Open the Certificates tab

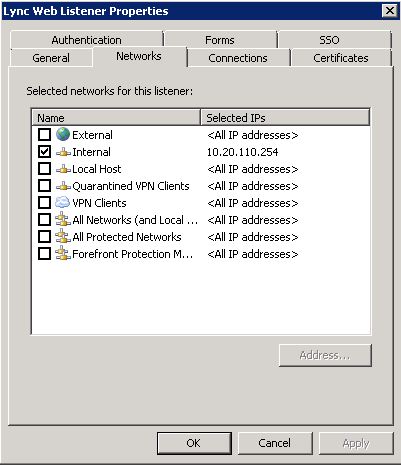coord(341,58)
